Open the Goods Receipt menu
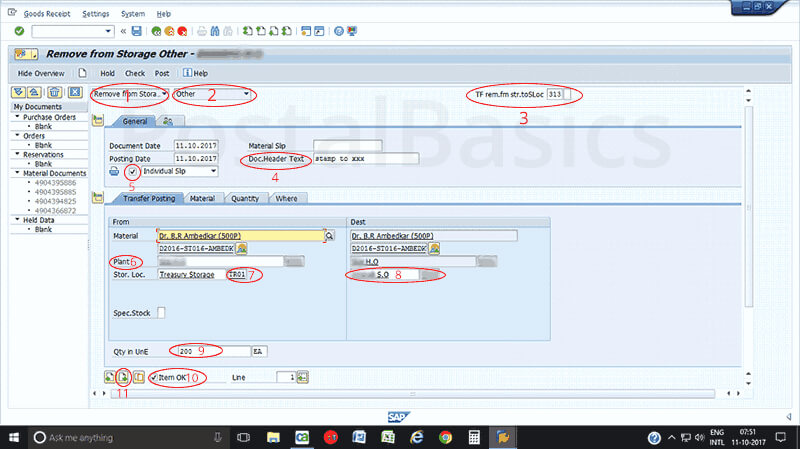 pyautogui.click(x=47, y=14)
